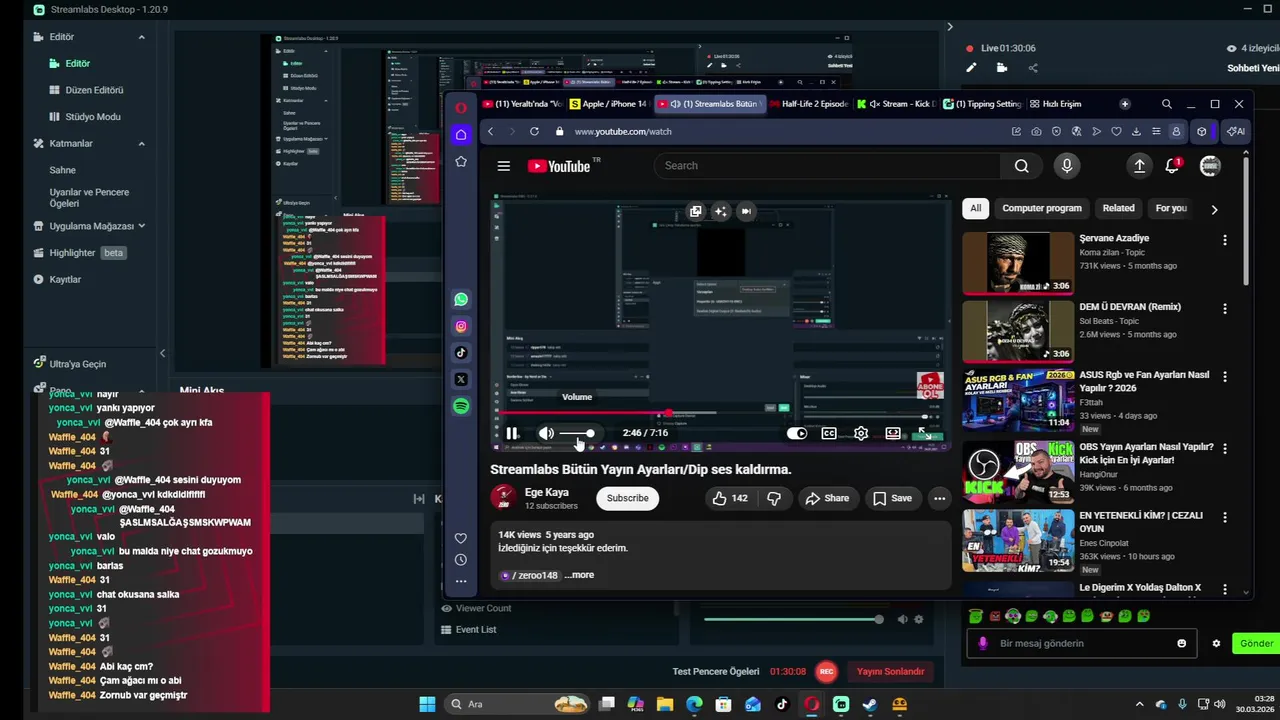Open Highlighter beta in Streamlabs
1280x720 pixels.
tap(80, 253)
